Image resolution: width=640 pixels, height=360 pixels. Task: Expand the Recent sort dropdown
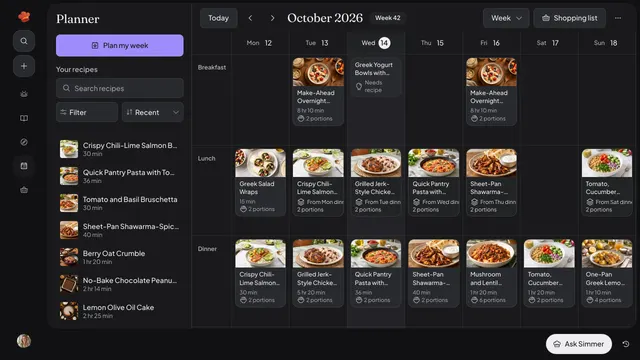[x=153, y=112]
